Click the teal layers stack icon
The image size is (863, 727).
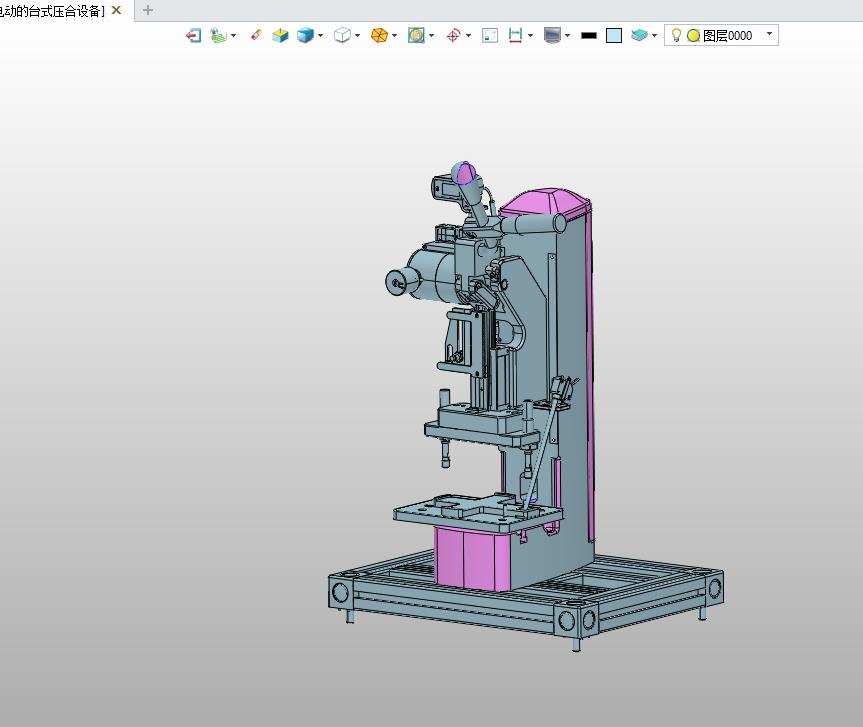[x=639, y=36]
